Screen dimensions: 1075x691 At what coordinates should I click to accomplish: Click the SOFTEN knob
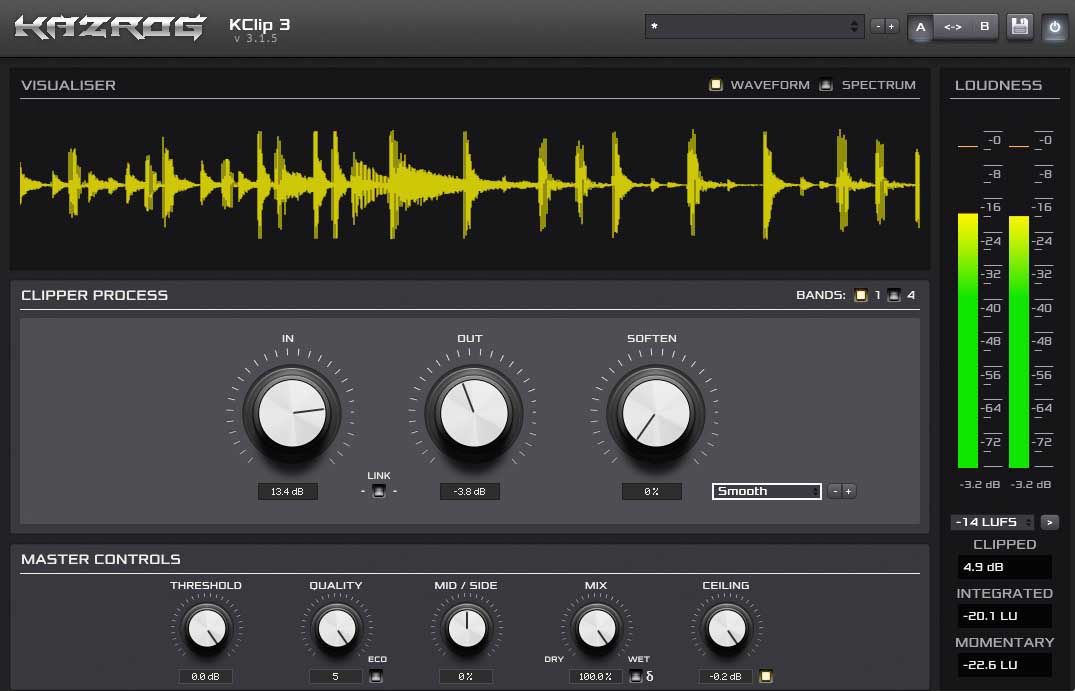pyautogui.click(x=656, y=413)
